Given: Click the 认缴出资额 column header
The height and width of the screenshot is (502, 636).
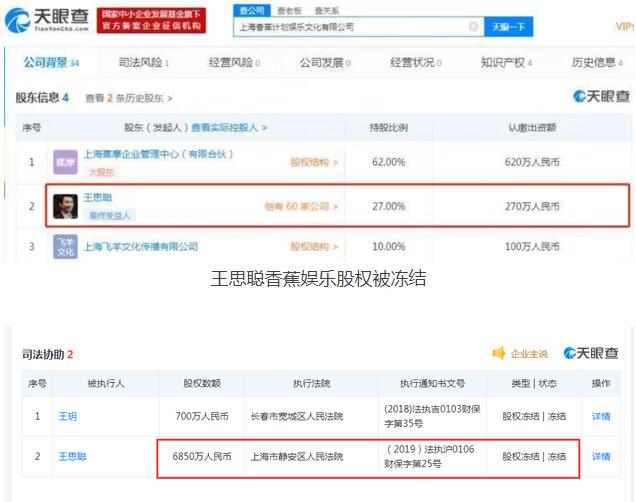Looking at the screenshot, I should click(532, 128).
